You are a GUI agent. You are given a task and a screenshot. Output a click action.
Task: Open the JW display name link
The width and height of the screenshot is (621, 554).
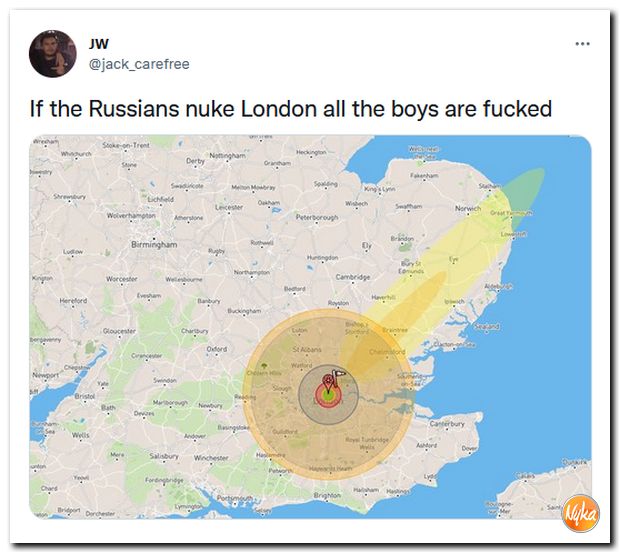click(x=99, y=44)
